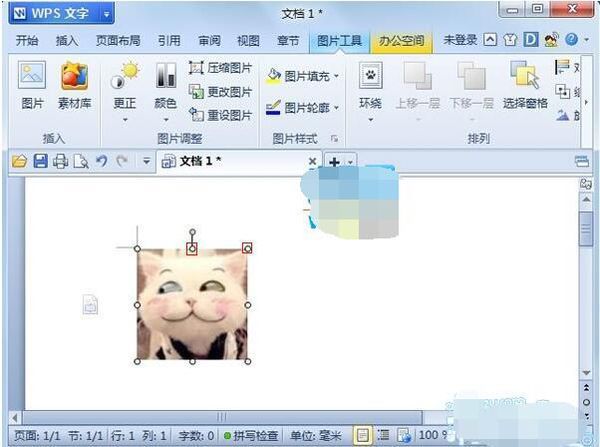The image size is (600, 447).
Task: Switch to the 插入 tab
Action: (x=67, y=40)
